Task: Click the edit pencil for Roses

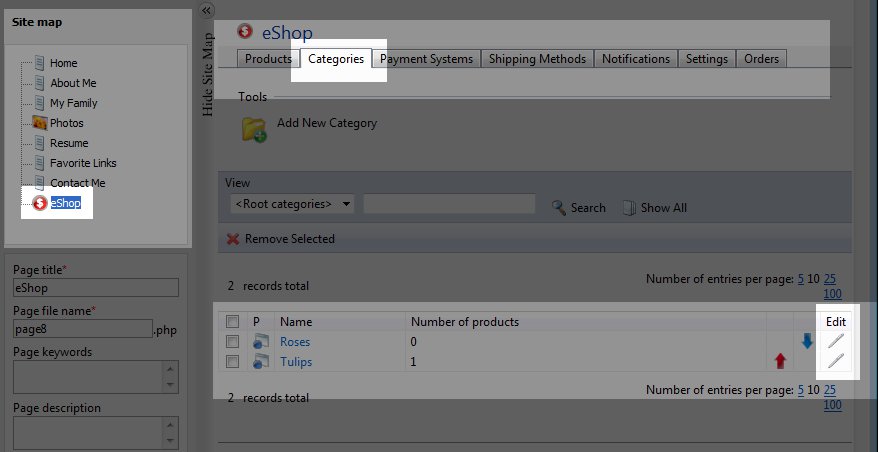Action: click(x=836, y=342)
